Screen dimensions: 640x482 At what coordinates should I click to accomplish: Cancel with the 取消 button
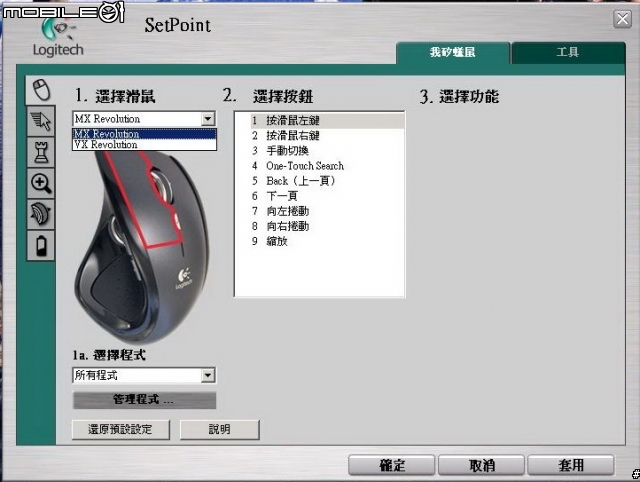[x=481, y=465]
